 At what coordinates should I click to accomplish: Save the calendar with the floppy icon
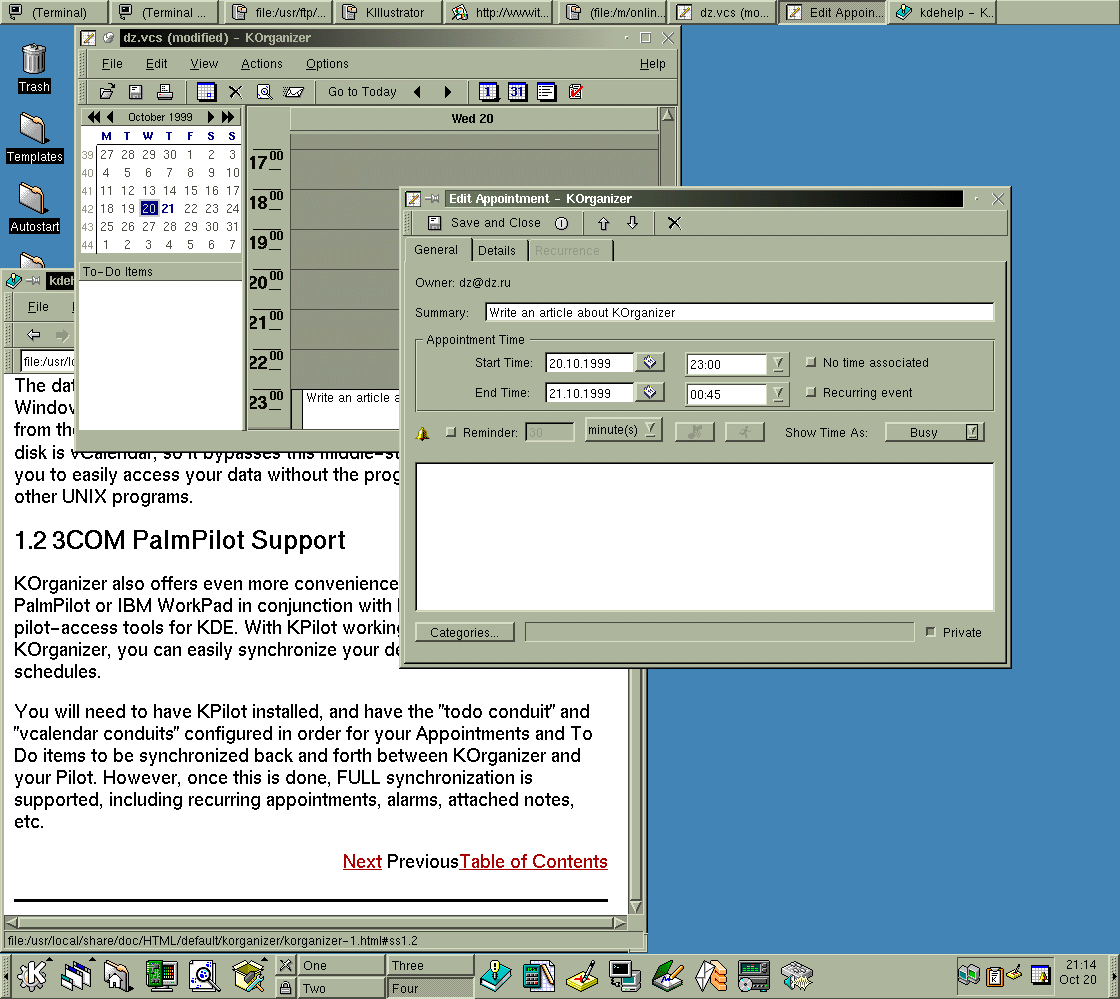point(136,91)
